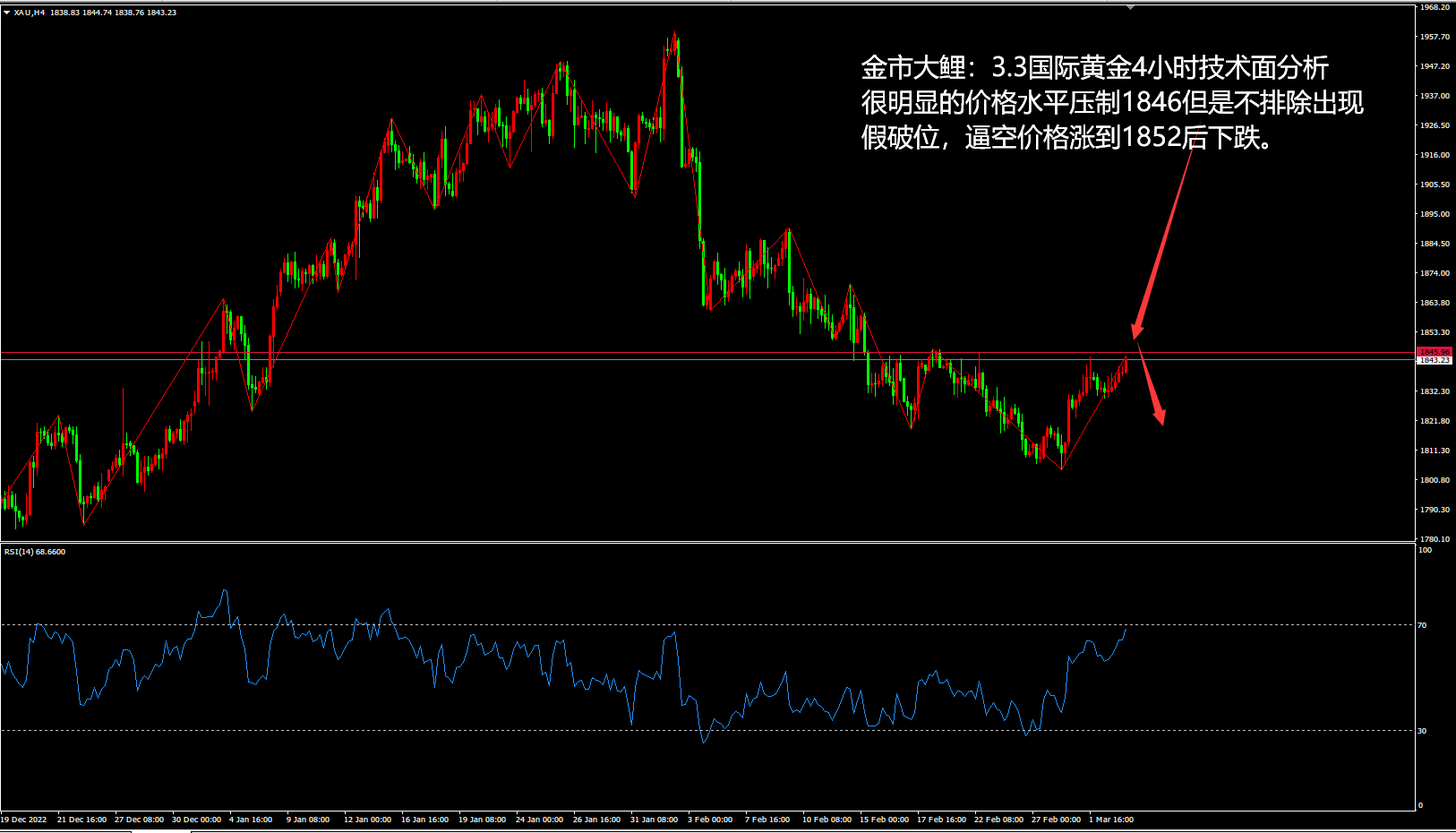Click the XAU,H4 symbol label
Image resolution: width=1456 pixels, height=833 pixels.
coord(30,13)
